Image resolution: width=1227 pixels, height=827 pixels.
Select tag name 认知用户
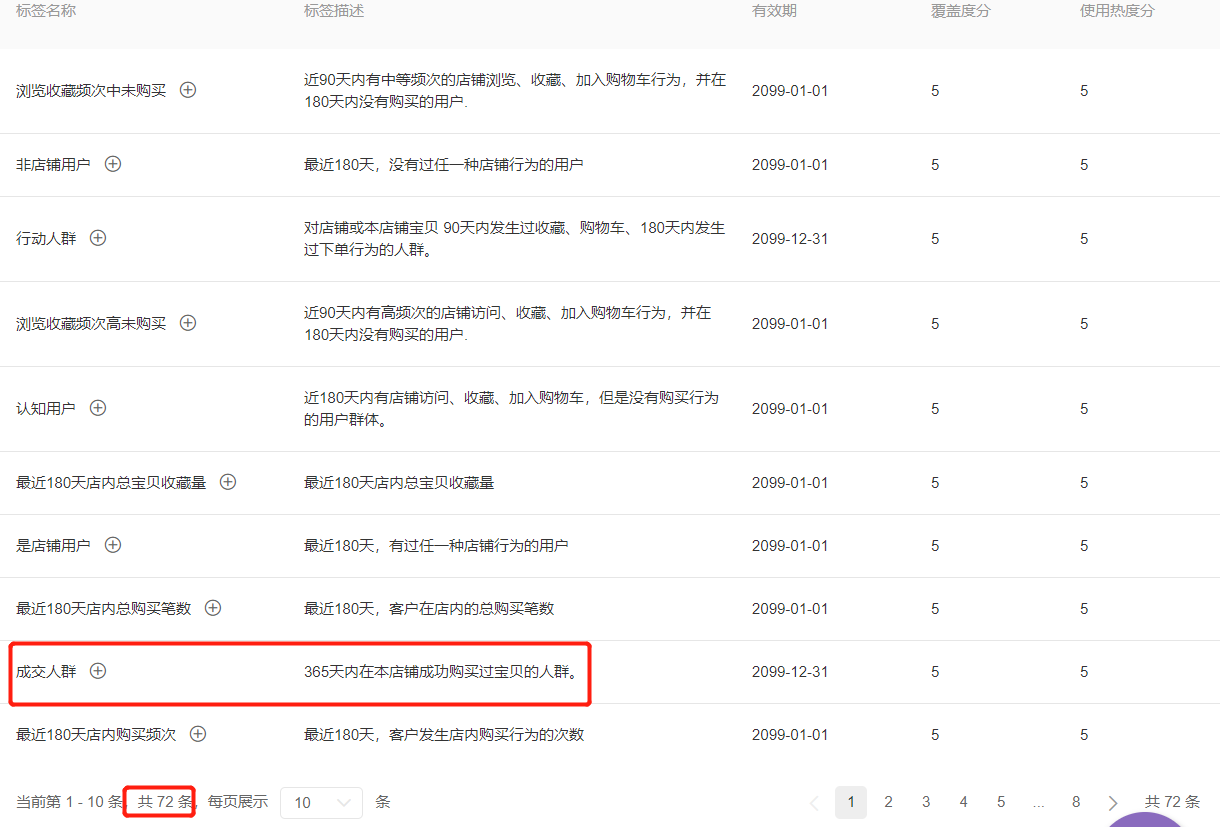click(x=46, y=408)
